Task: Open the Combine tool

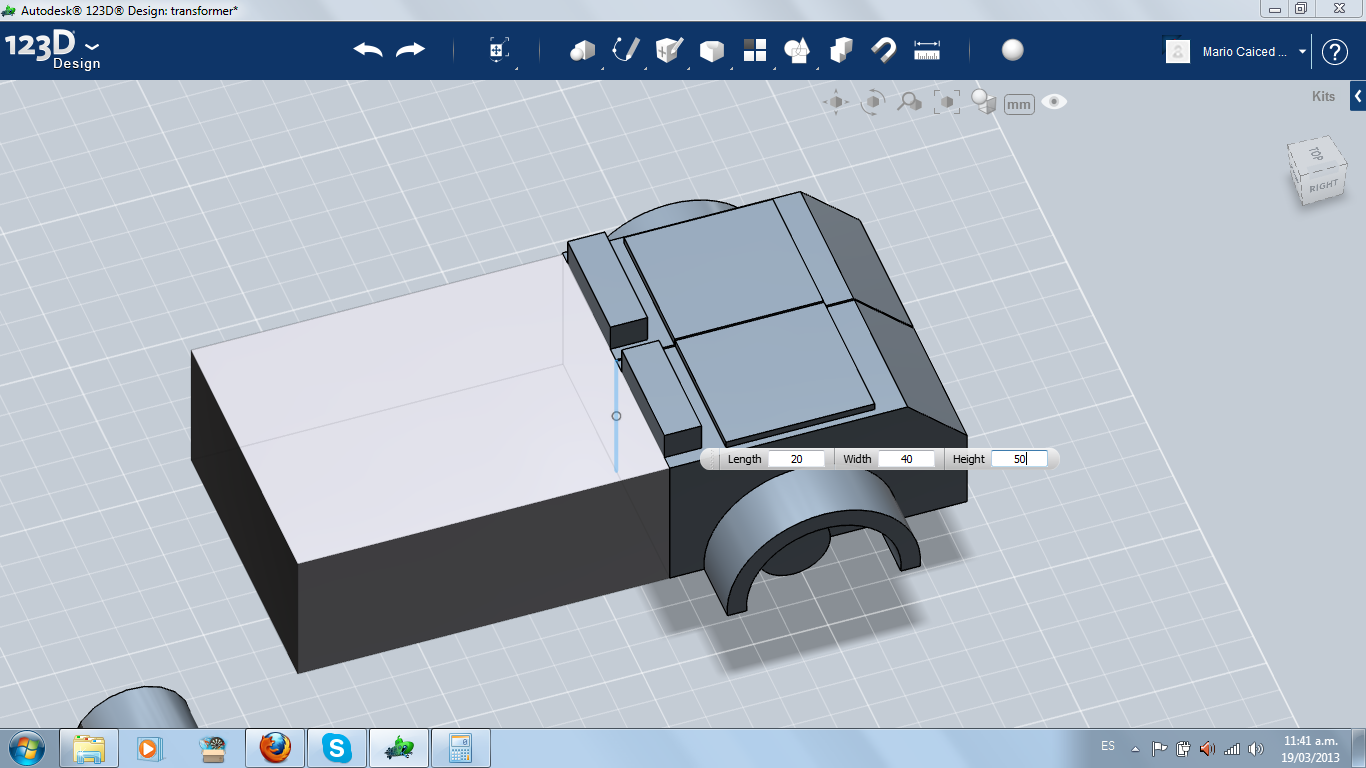Action: point(841,50)
